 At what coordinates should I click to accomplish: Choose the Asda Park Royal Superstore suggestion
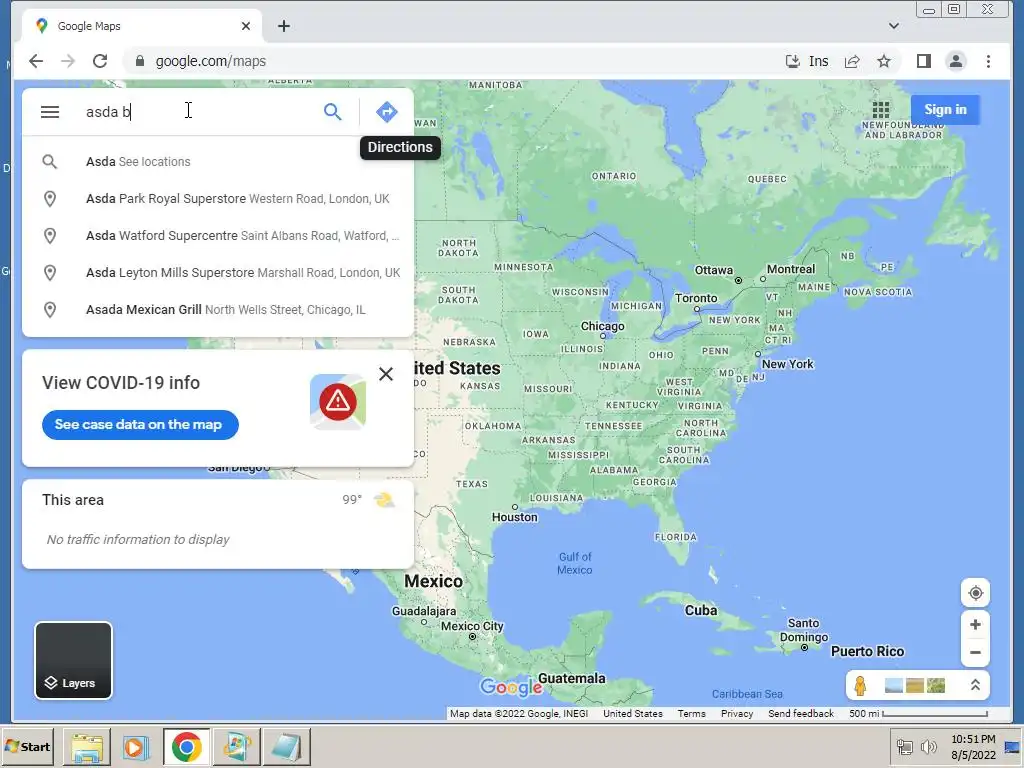(x=218, y=199)
